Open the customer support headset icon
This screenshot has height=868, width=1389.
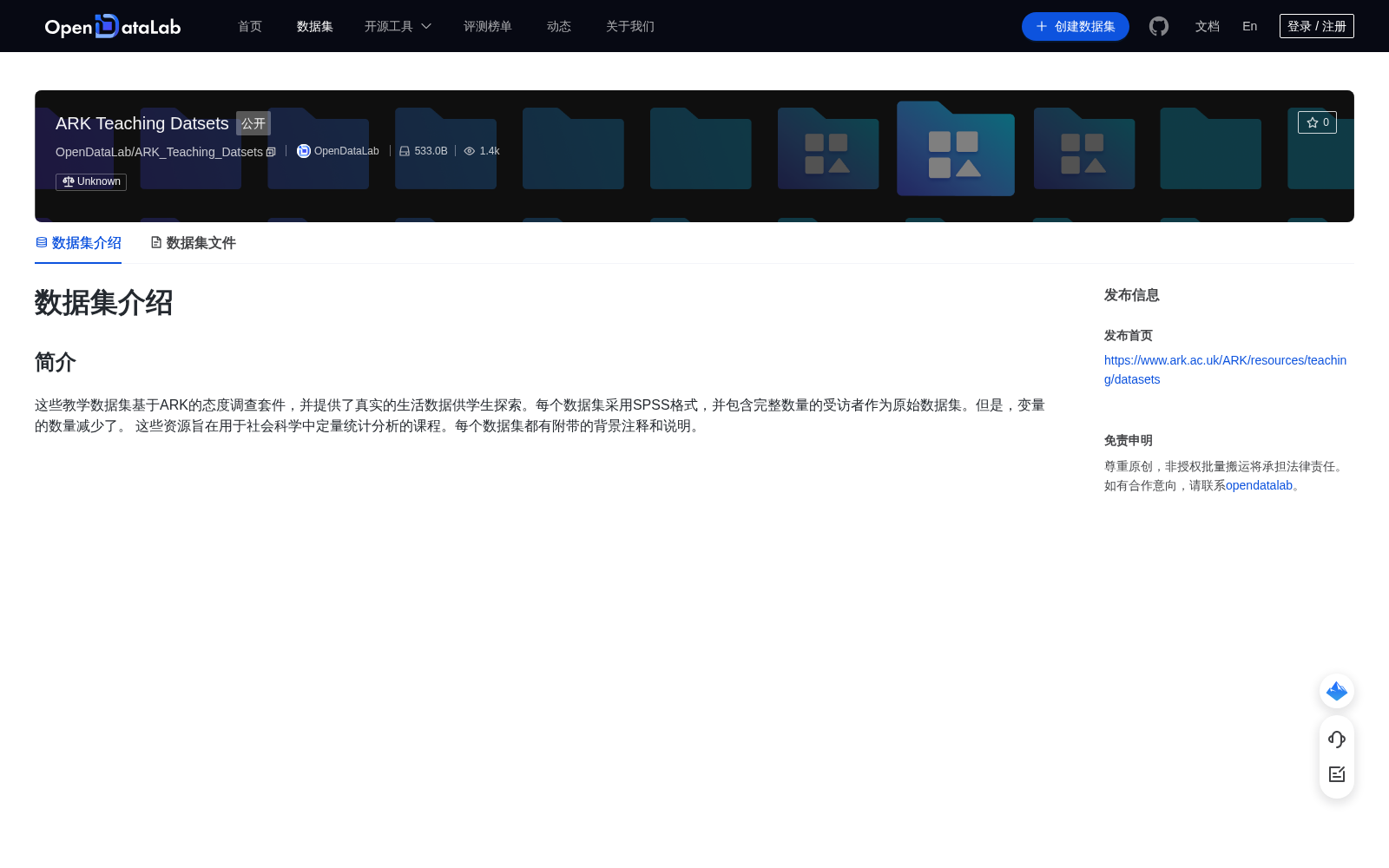(x=1337, y=740)
